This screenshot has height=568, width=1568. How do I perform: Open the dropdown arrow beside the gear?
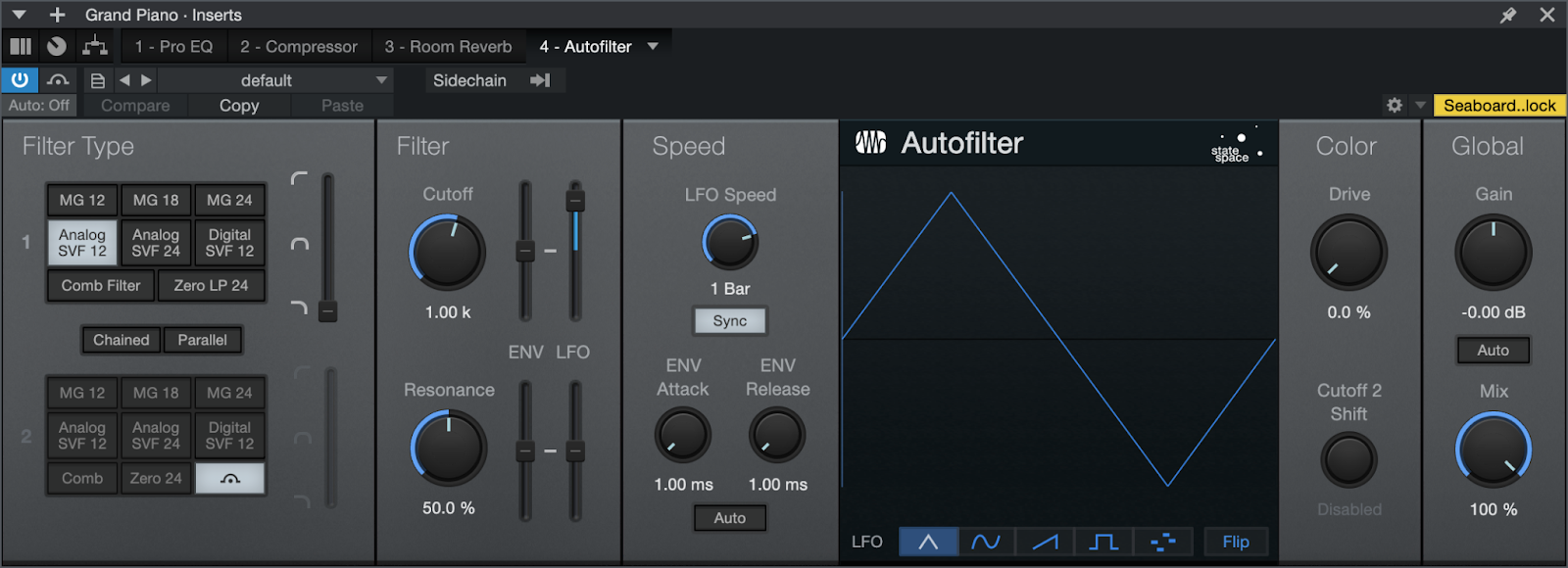point(1419,105)
